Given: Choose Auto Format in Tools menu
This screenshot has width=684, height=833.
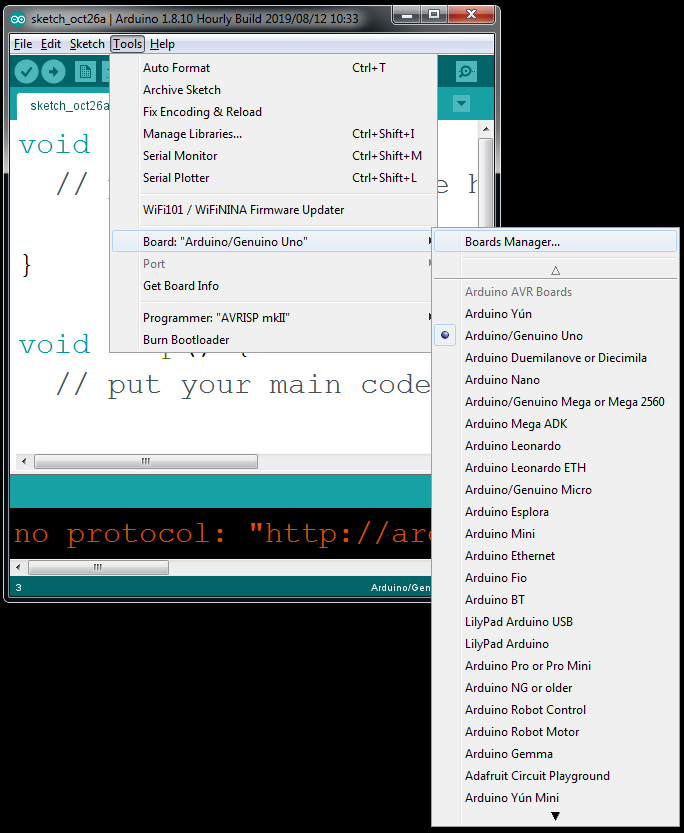Looking at the screenshot, I should [273, 68].
